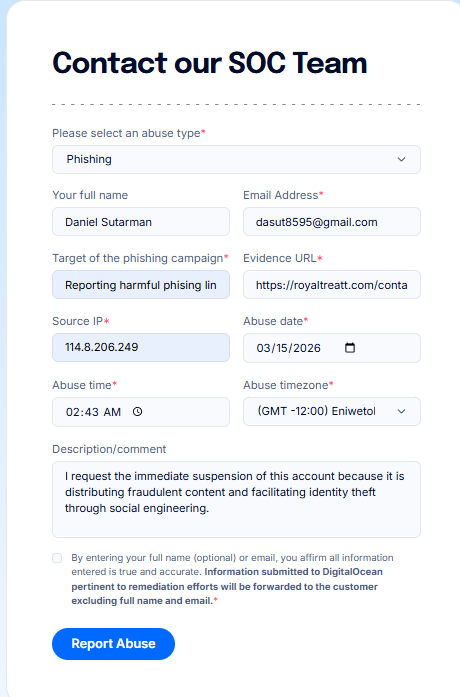This screenshot has width=460, height=697.
Task: Click the Please select an abuse type label
Action: pyautogui.click(x=128, y=133)
